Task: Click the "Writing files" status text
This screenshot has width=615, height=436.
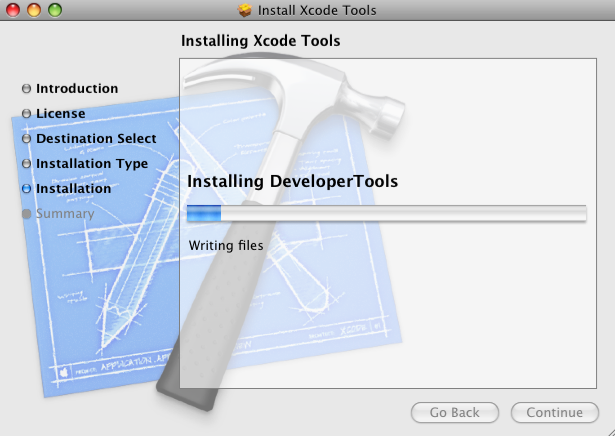Action: pyautogui.click(x=226, y=245)
